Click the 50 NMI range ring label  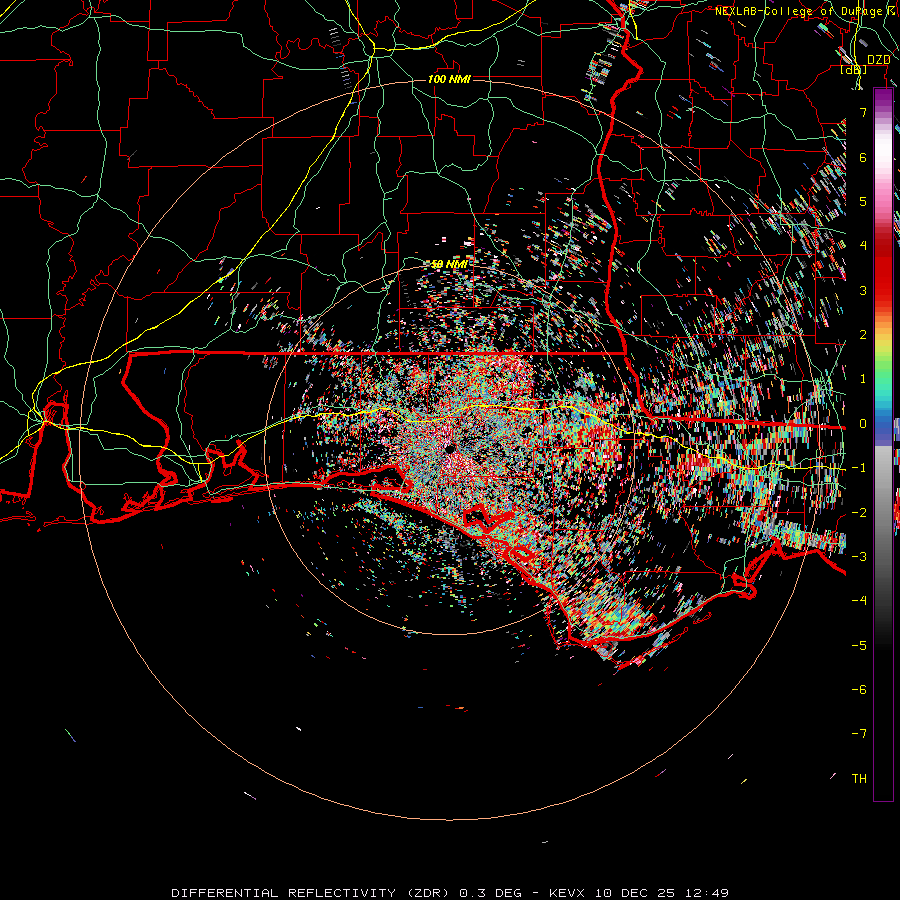click(x=449, y=264)
